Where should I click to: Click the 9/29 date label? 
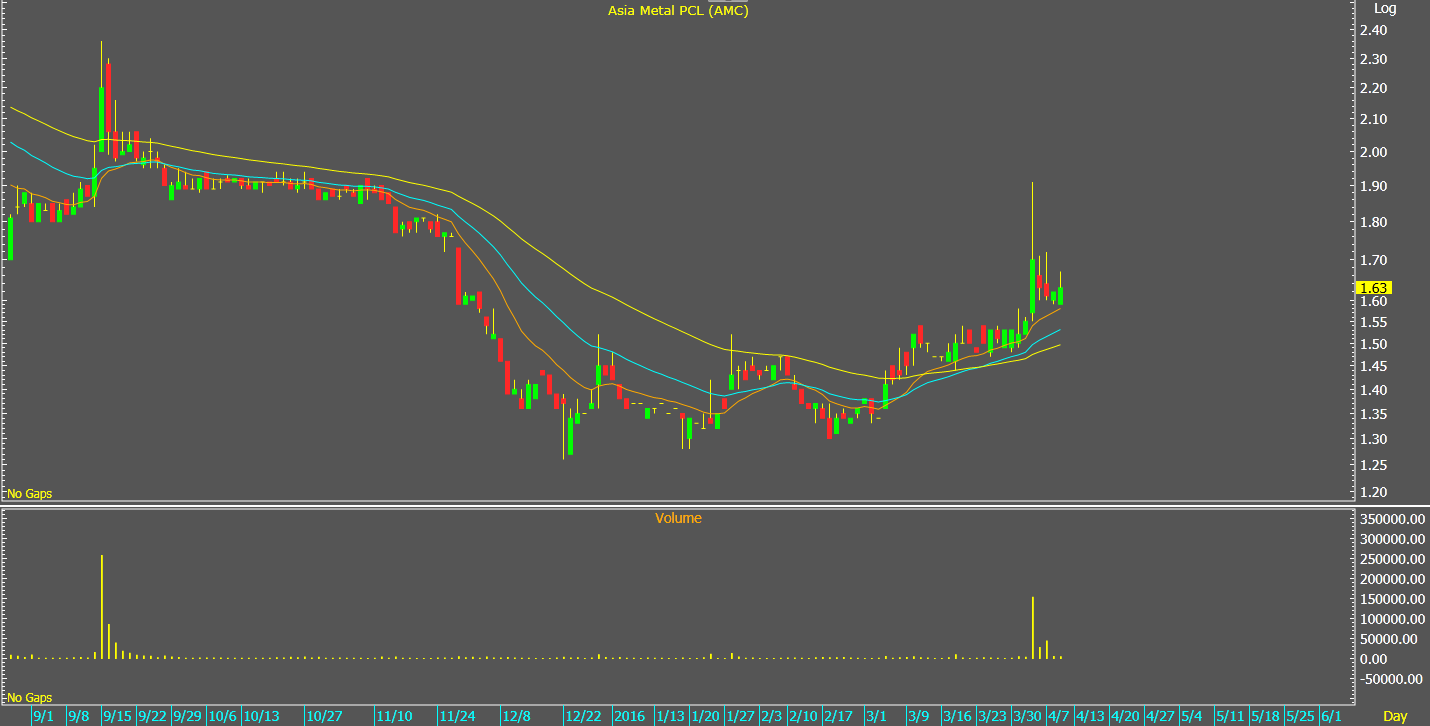tap(188, 717)
